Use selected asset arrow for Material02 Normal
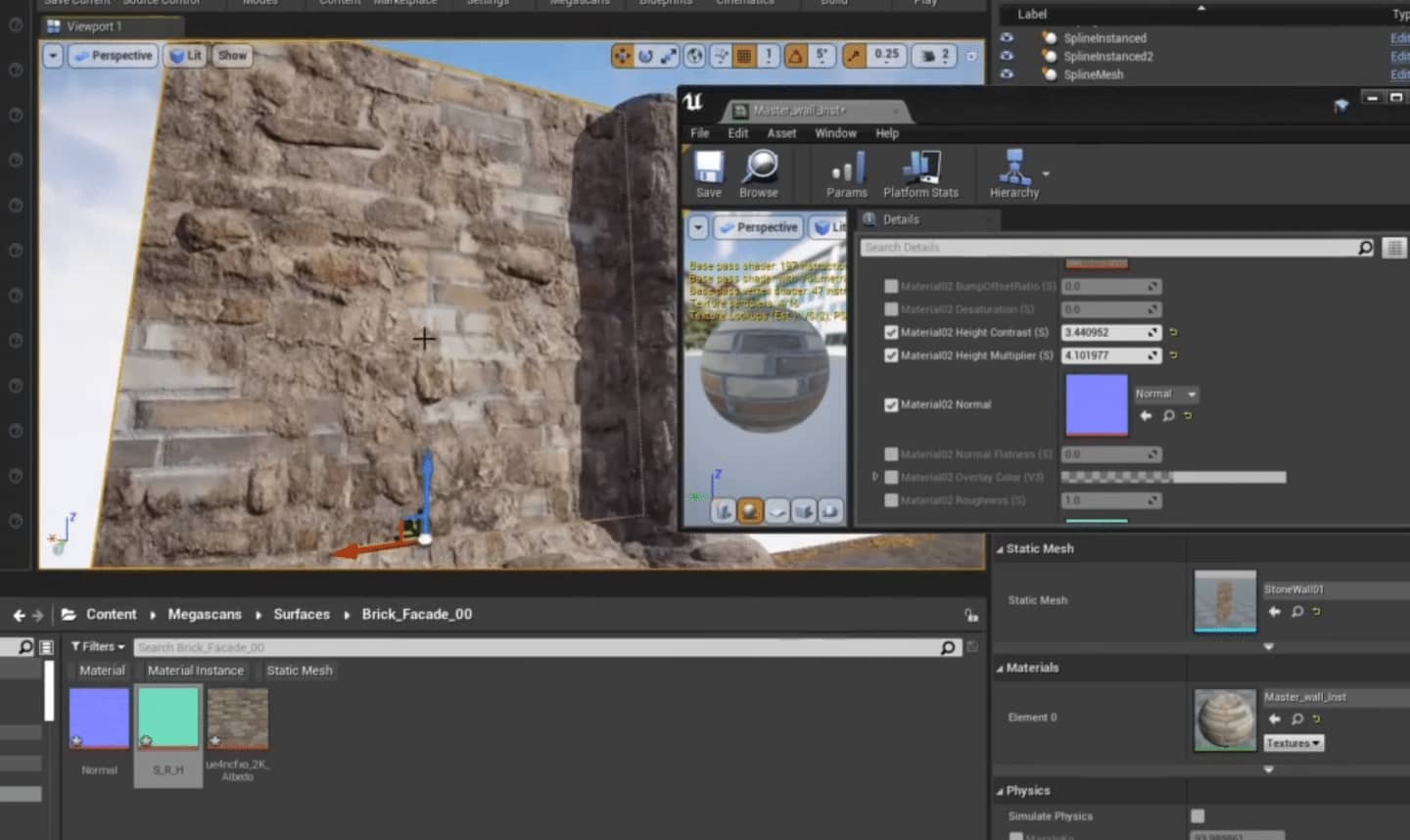Image resolution: width=1410 pixels, height=840 pixels. [x=1146, y=416]
